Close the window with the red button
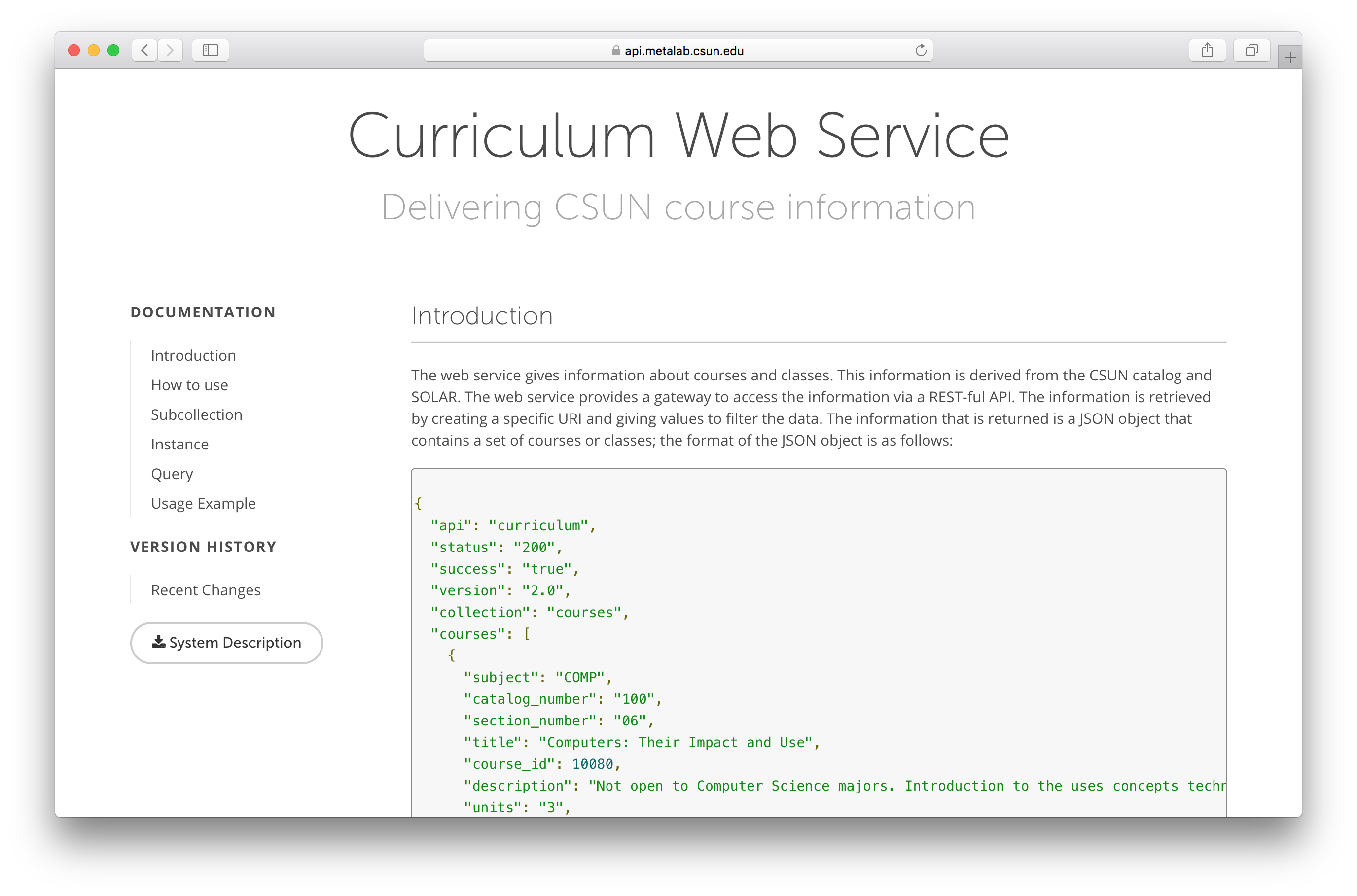 (74, 50)
